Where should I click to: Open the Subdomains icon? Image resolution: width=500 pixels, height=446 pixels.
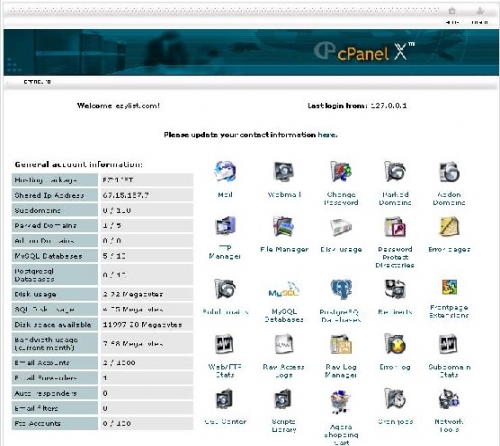225,289
